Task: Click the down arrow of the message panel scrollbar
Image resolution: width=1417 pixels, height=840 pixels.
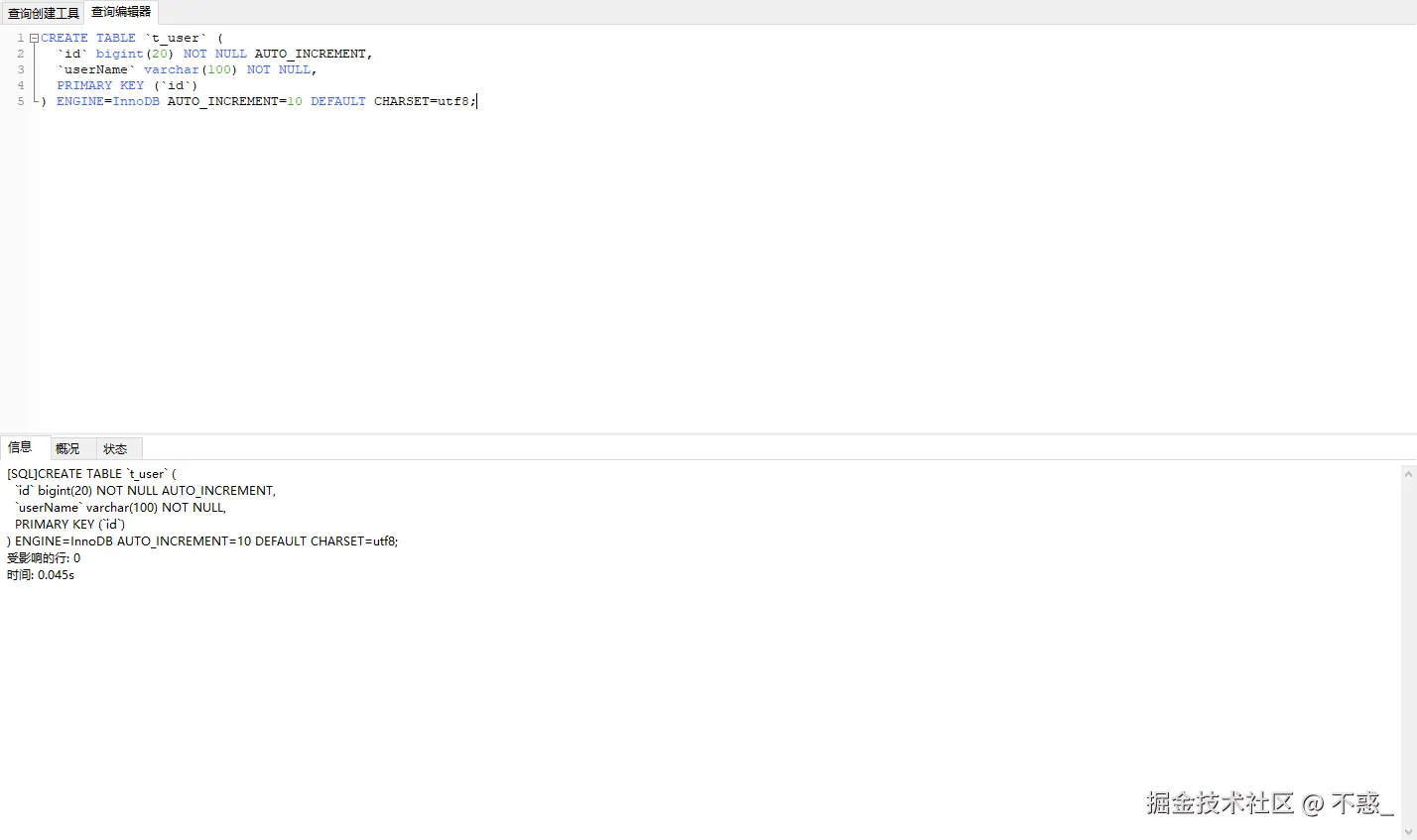Action: tap(1408, 831)
